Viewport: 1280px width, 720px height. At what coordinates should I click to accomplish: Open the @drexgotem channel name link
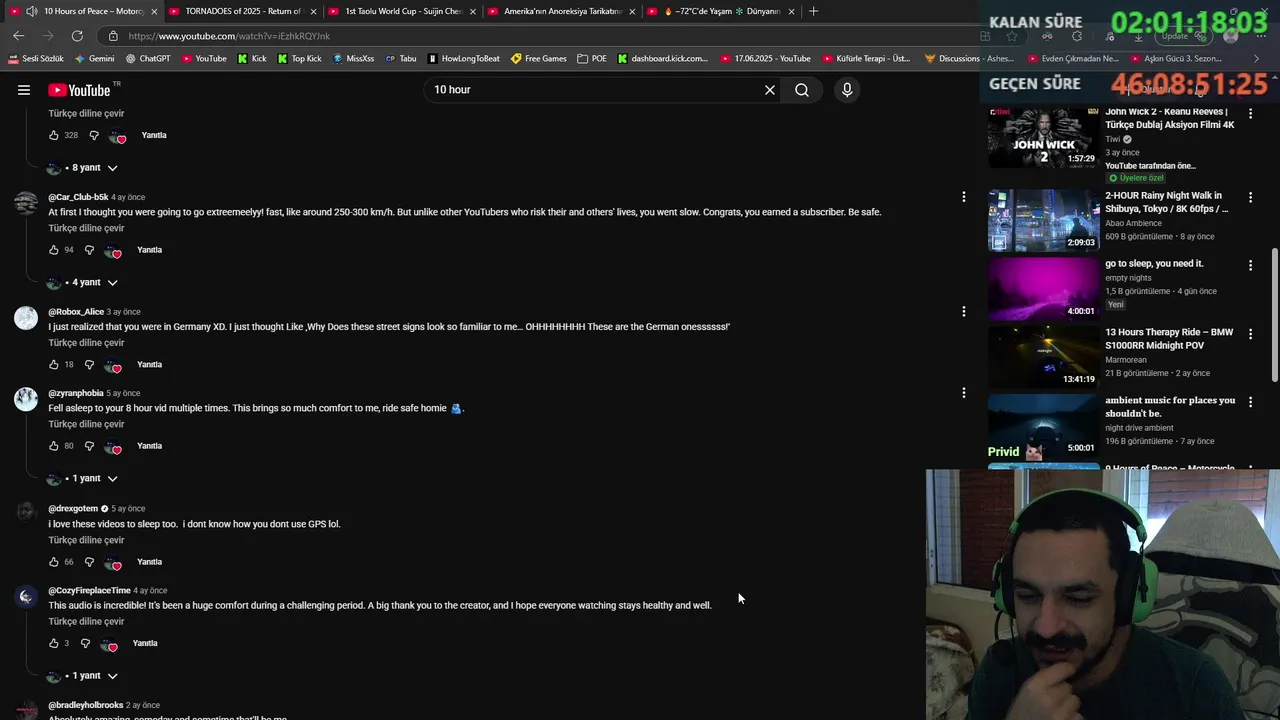[73, 509]
